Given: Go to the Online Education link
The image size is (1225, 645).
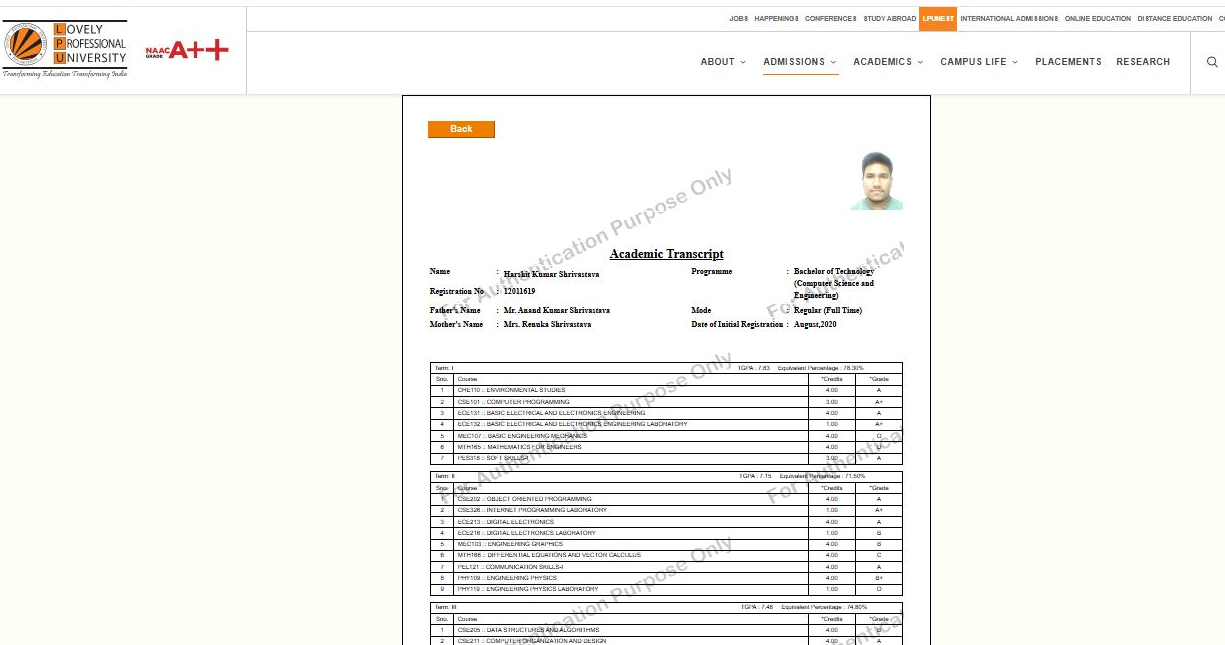Looking at the screenshot, I should 1097,19.
